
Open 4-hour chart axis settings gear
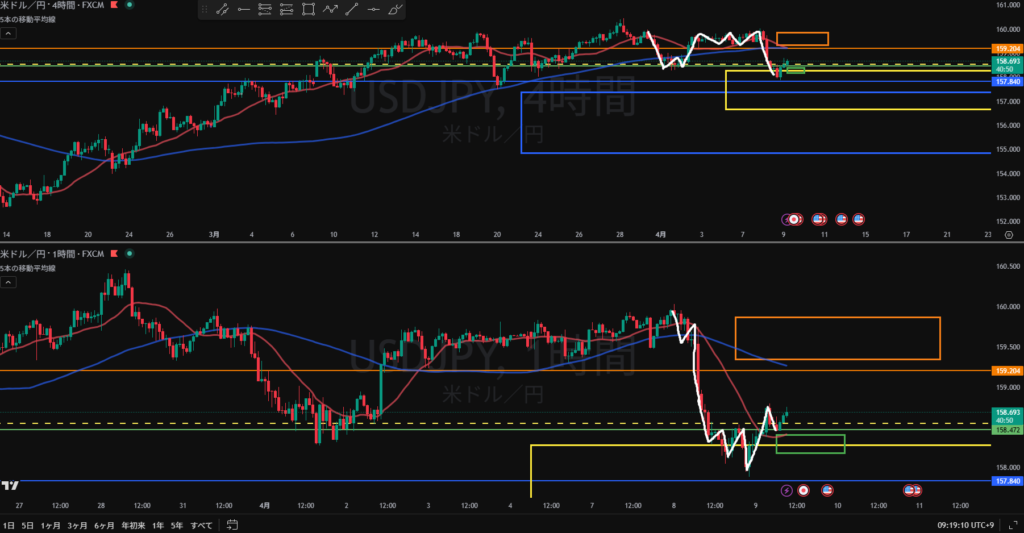1007,234
